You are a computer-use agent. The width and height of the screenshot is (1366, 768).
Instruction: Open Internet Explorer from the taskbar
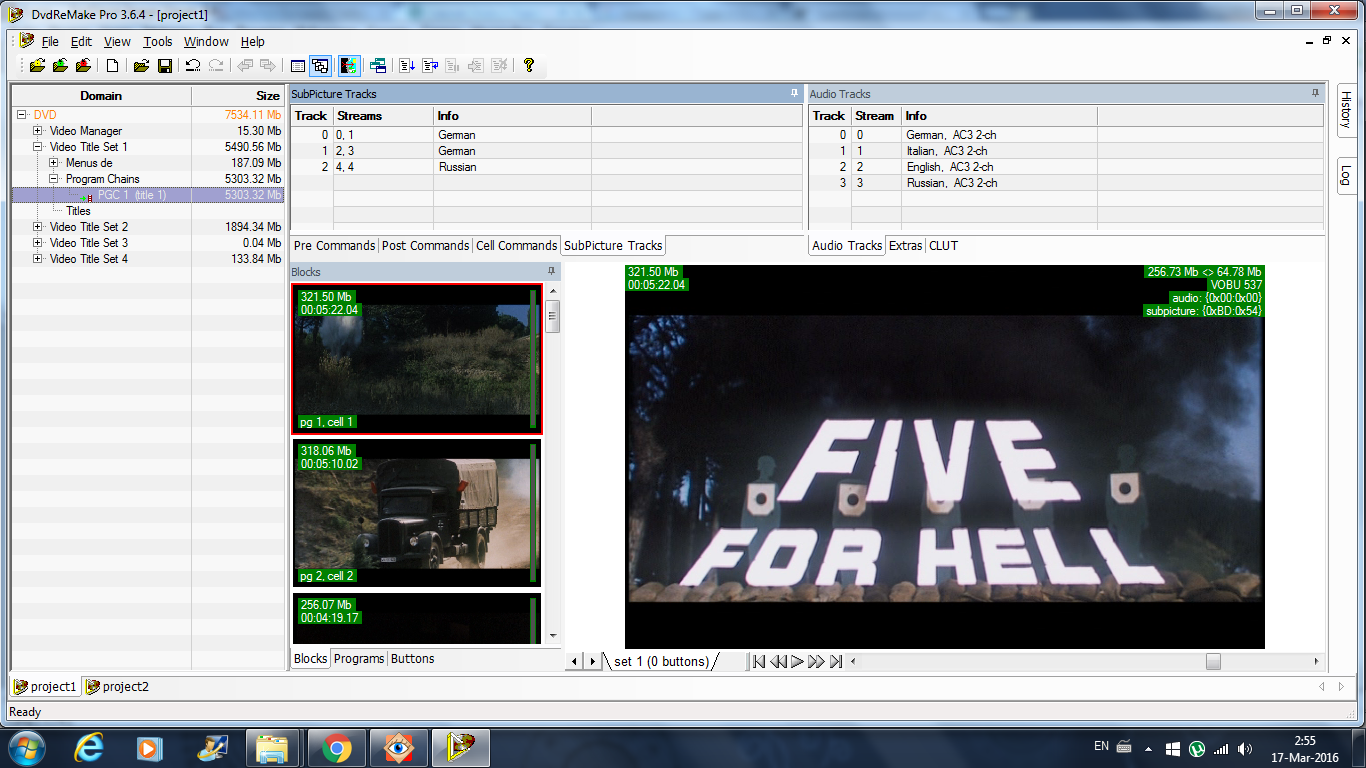click(90, 748)
